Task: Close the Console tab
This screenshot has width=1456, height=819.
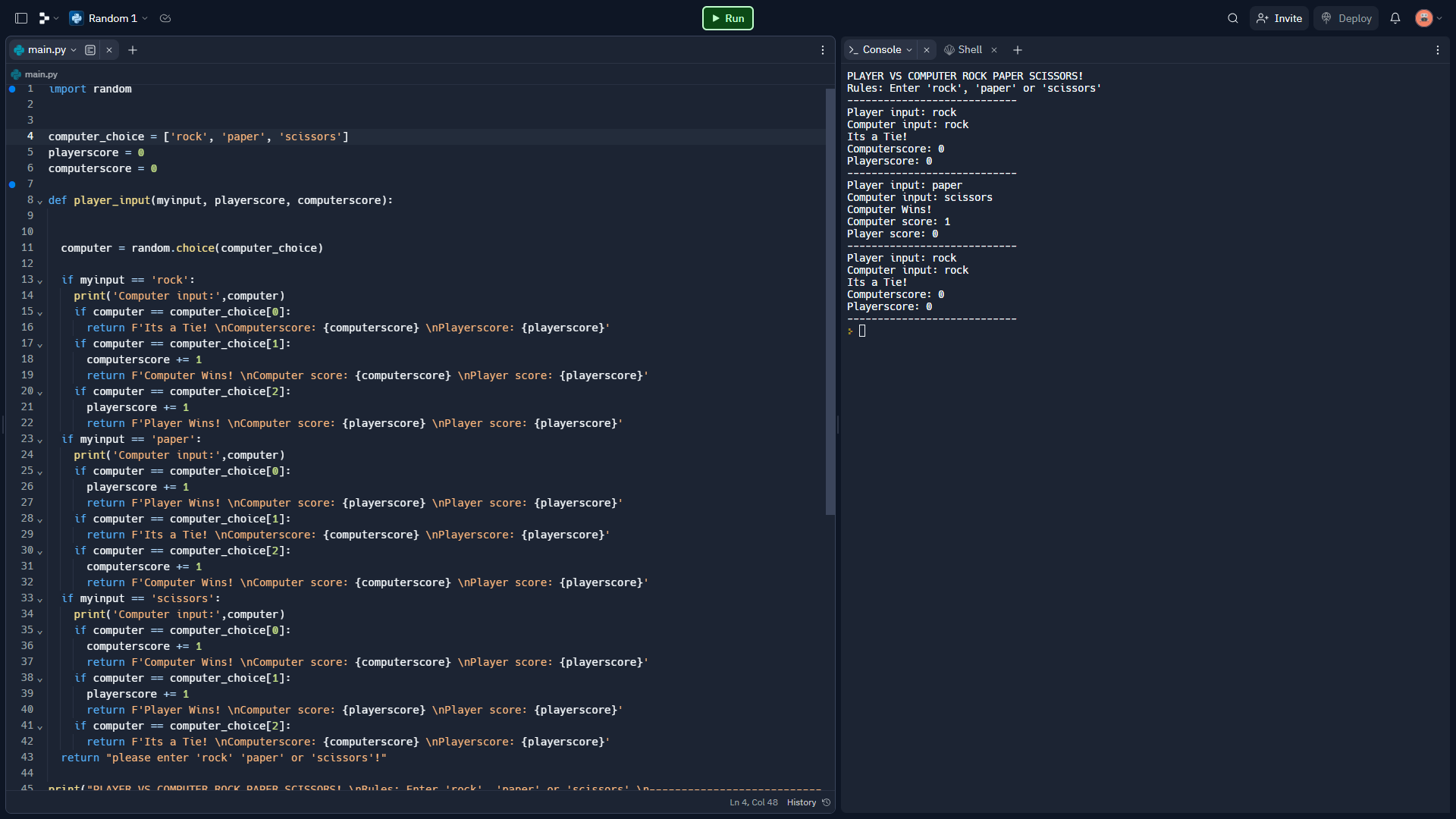Action: click(x=926, y=50)
